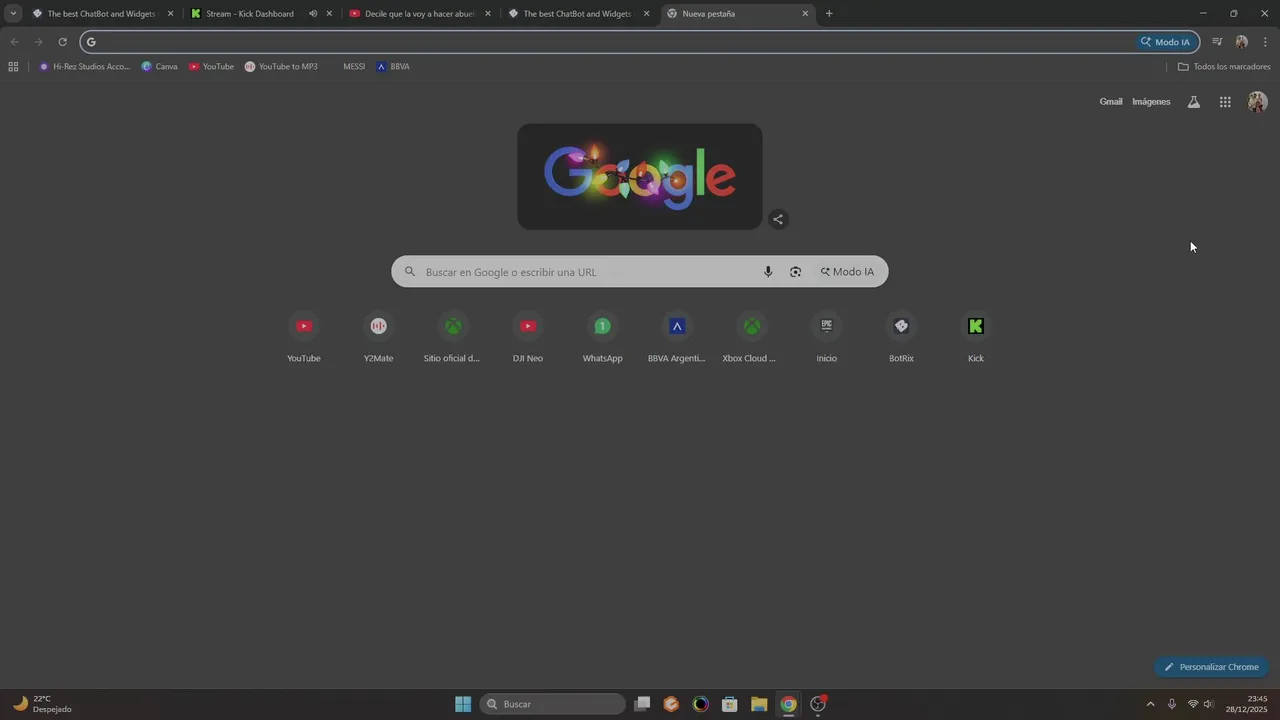Open Task View from taskbar
This screenshot has height=720, width=1280.
tap(643, 704)
